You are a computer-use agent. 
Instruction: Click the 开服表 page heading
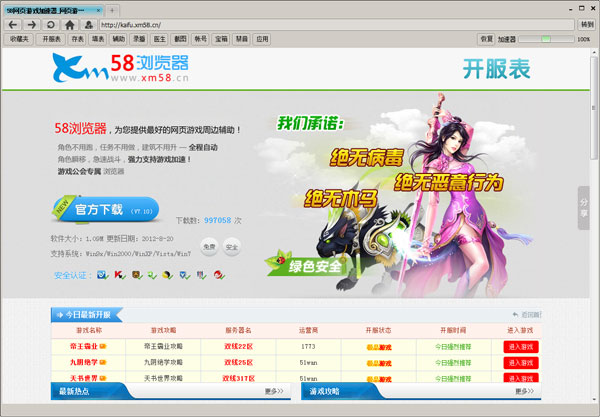[x=496, y=69]
